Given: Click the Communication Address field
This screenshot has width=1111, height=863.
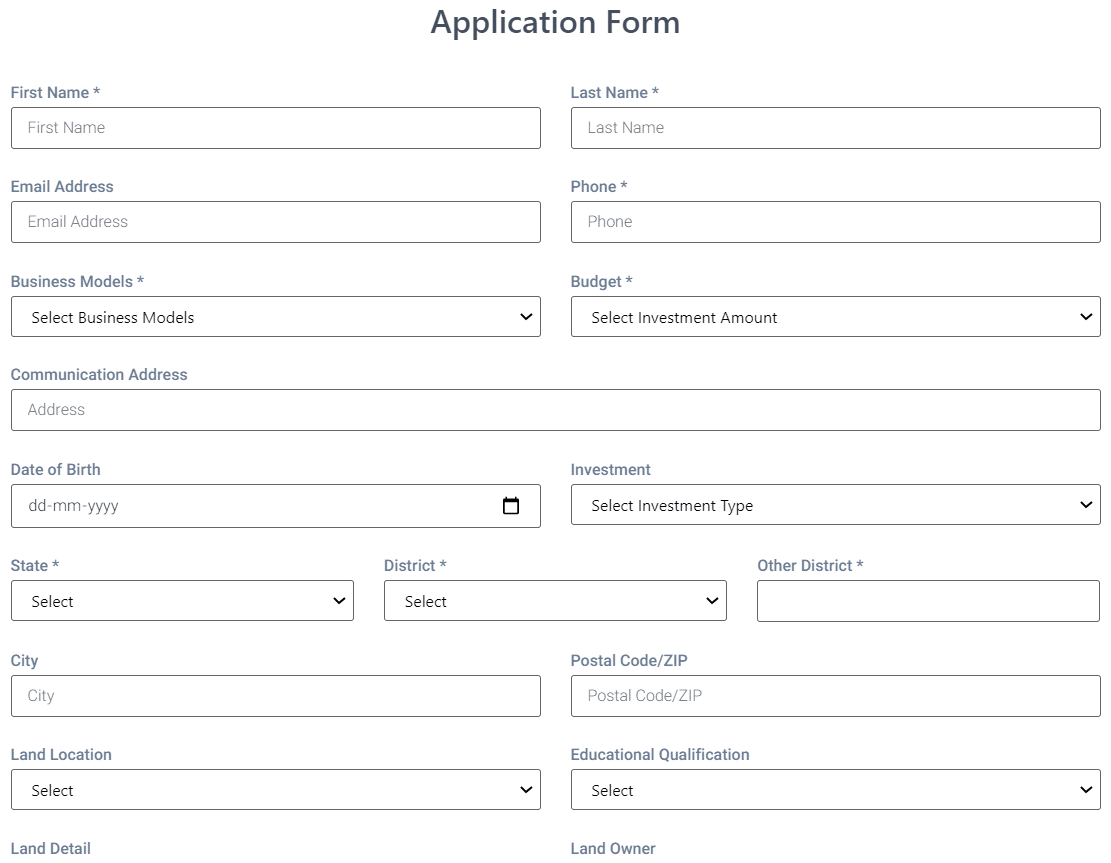Looking at the screenshot, I should 555,409.
